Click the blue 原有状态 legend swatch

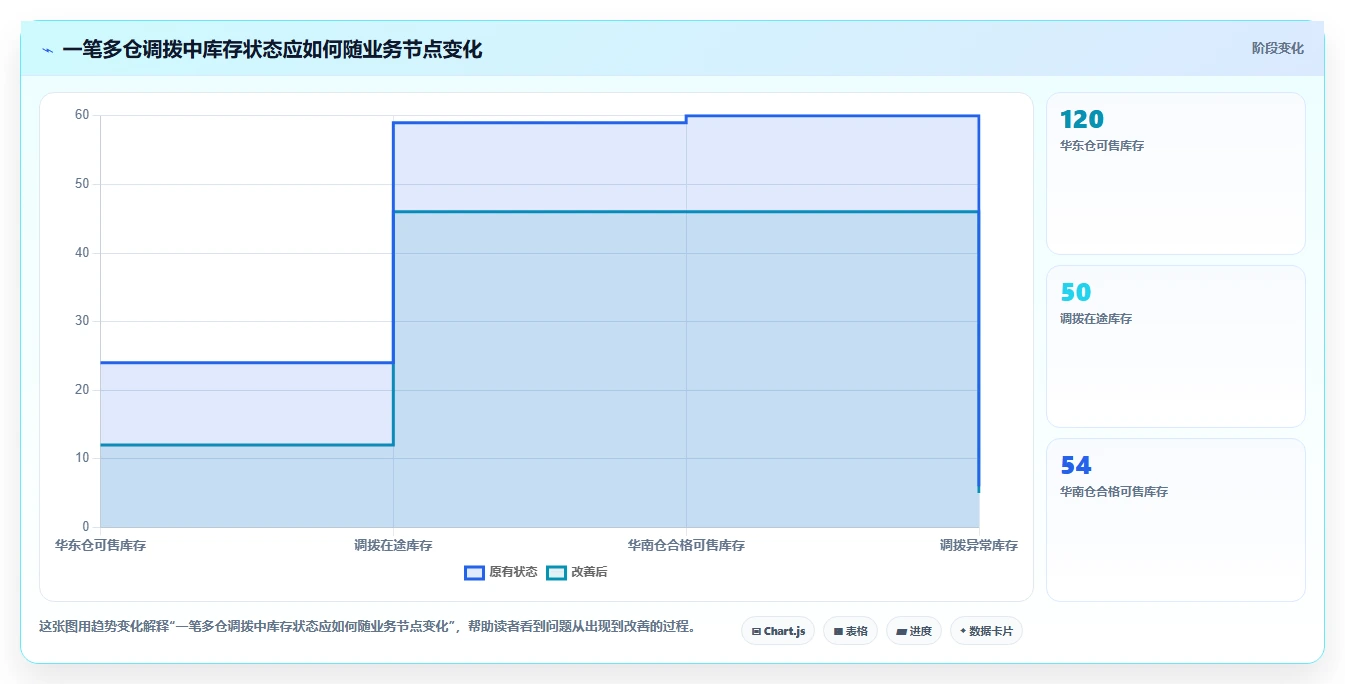click(x=474, y=572)
